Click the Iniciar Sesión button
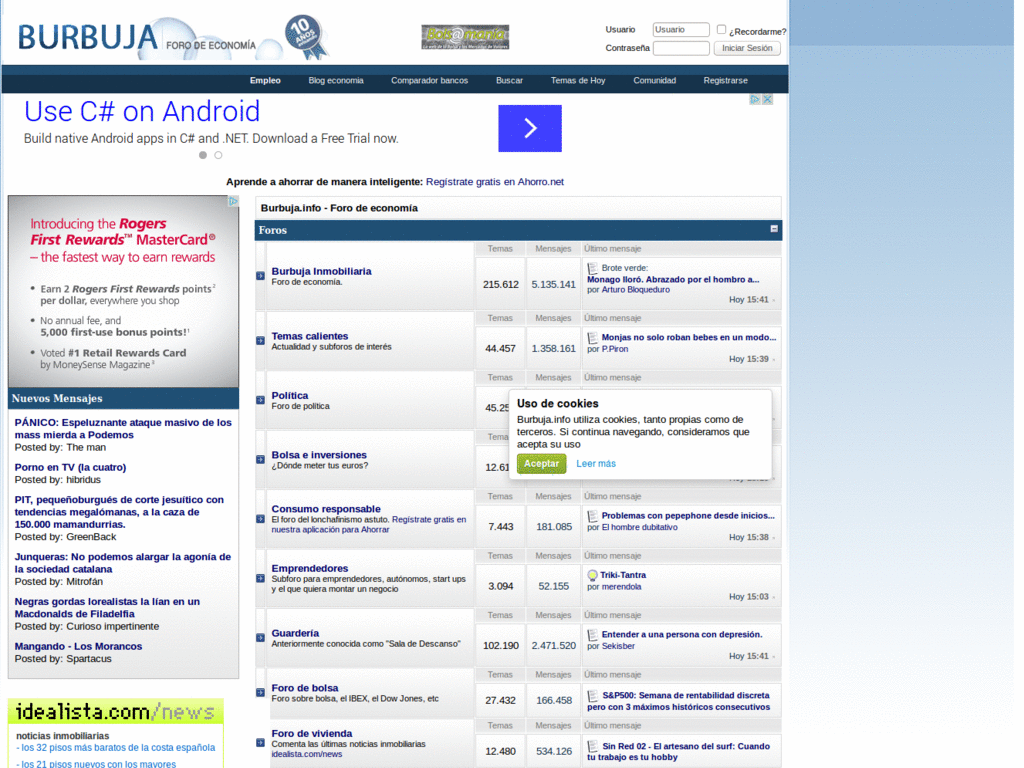 click(x=747, y=48)
